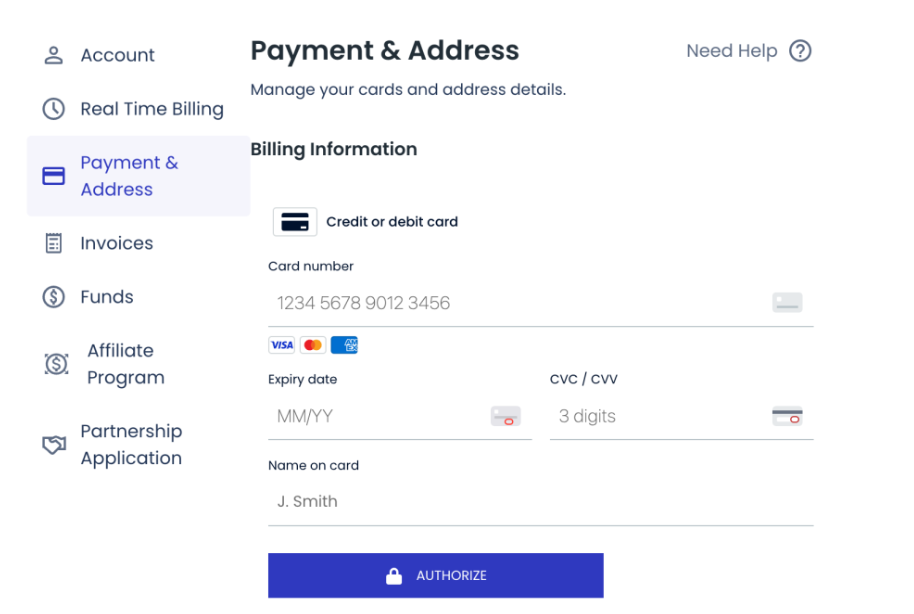
Task: Click the Need Help link
Action: pos(731,51)
